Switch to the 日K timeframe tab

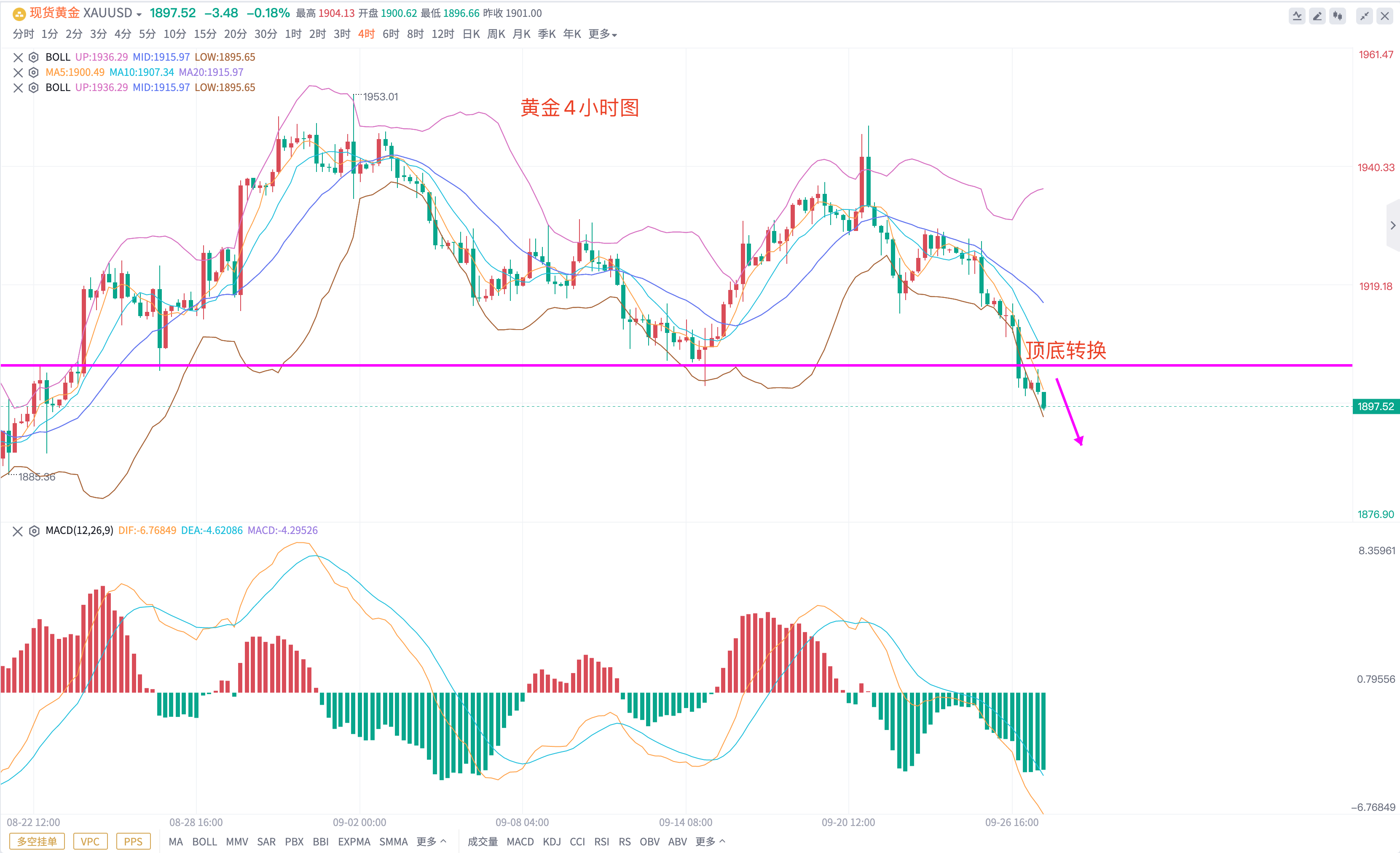tap(471, 34)
